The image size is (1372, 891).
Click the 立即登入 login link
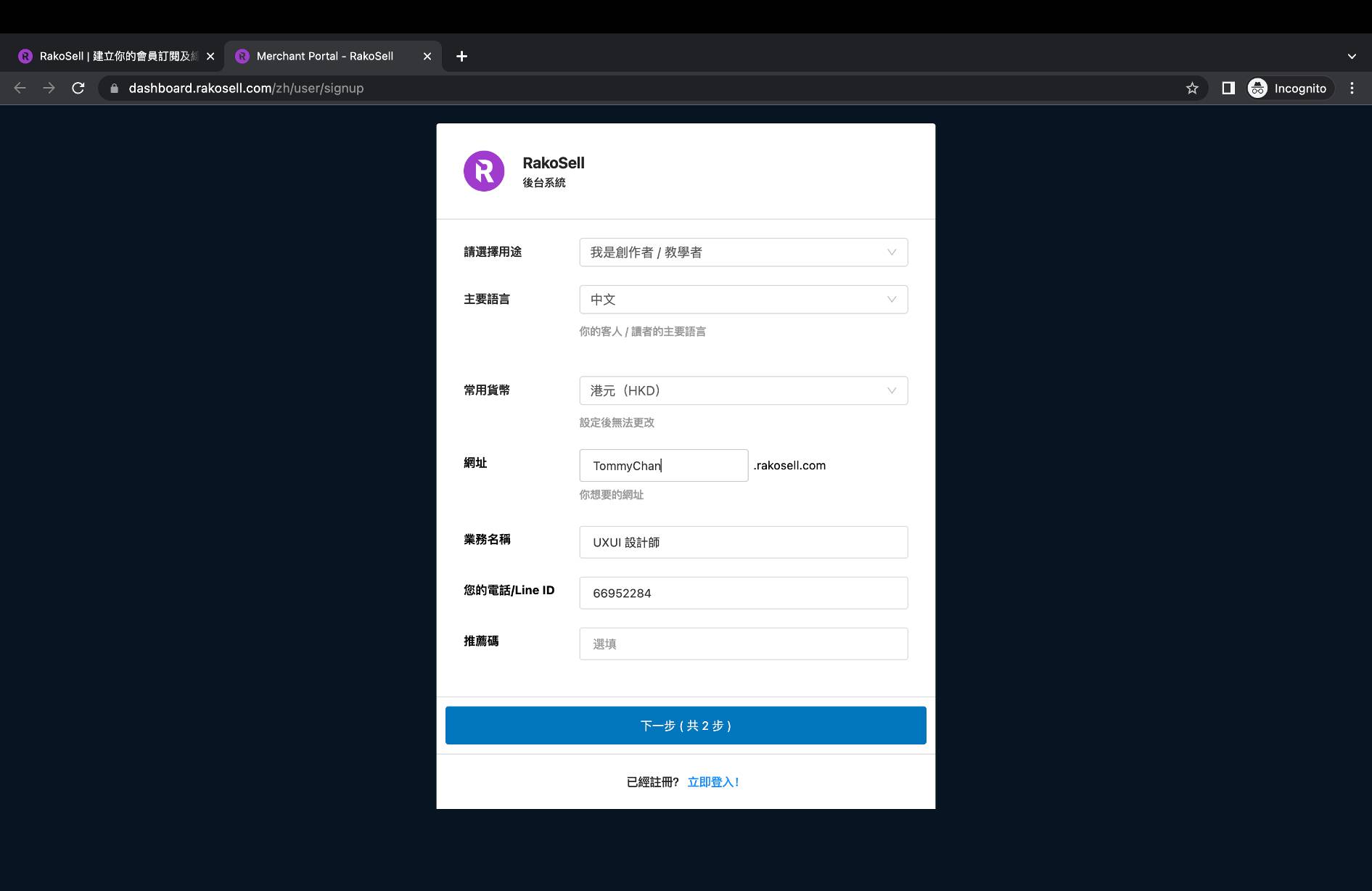pyautogui.click(x=713, y=782)
